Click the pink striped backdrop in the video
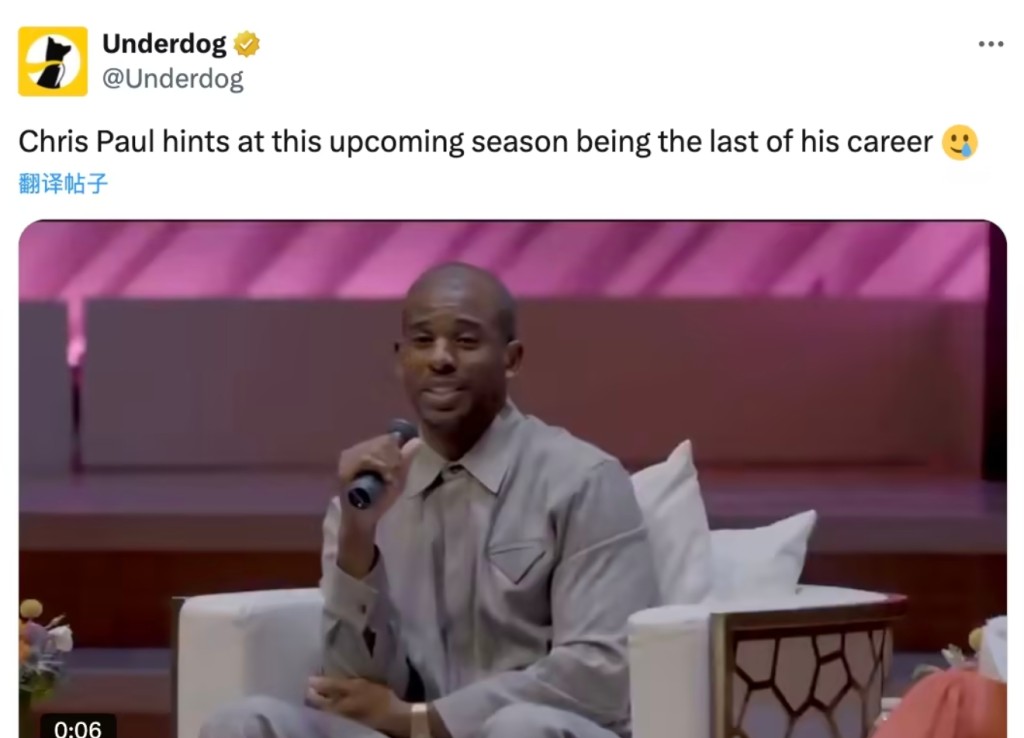The image size is (1024, 738). (513, 258)
